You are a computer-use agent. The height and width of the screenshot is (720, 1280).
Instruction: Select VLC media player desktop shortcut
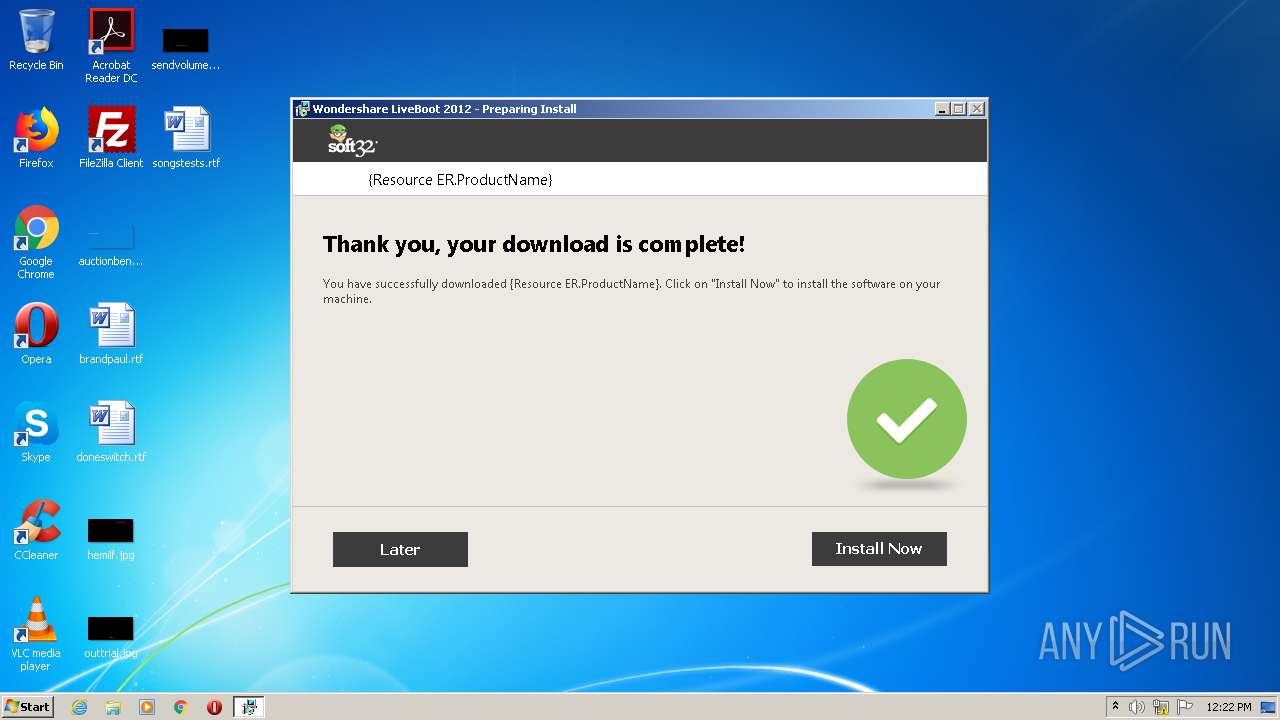tap(36, 634)
